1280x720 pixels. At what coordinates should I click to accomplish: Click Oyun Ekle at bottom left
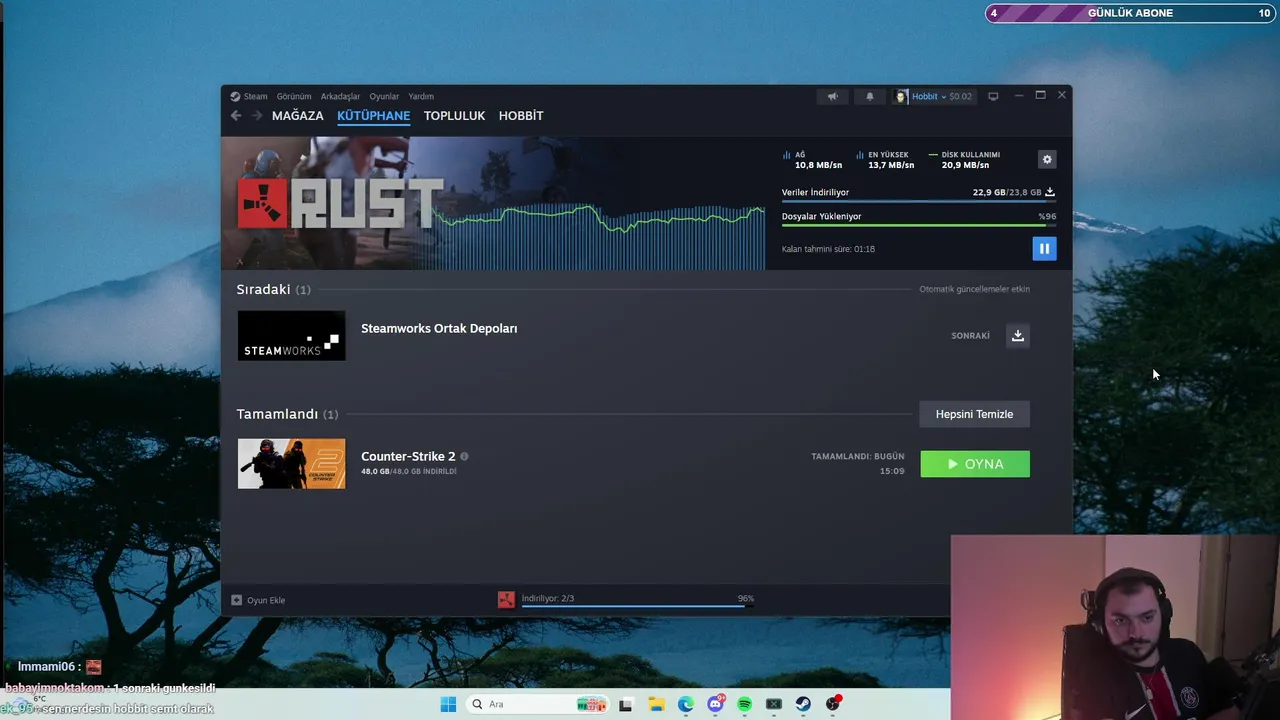coord(259,600)
